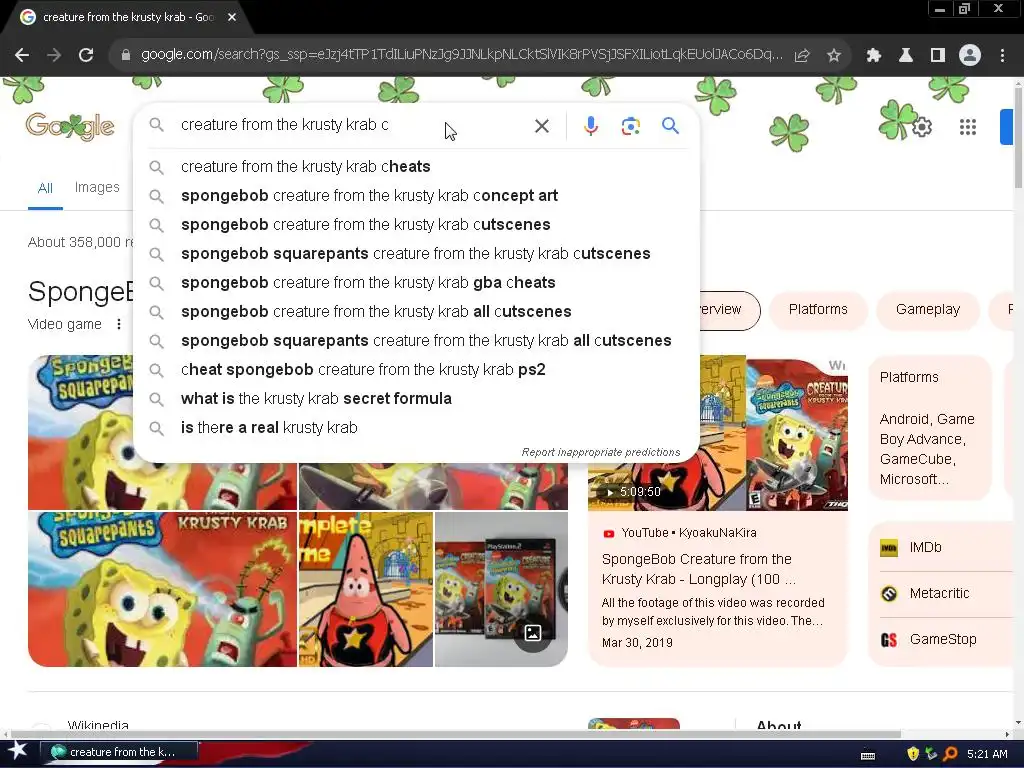
Task: Click the taskbar start star icon
Action: (17, 752)
